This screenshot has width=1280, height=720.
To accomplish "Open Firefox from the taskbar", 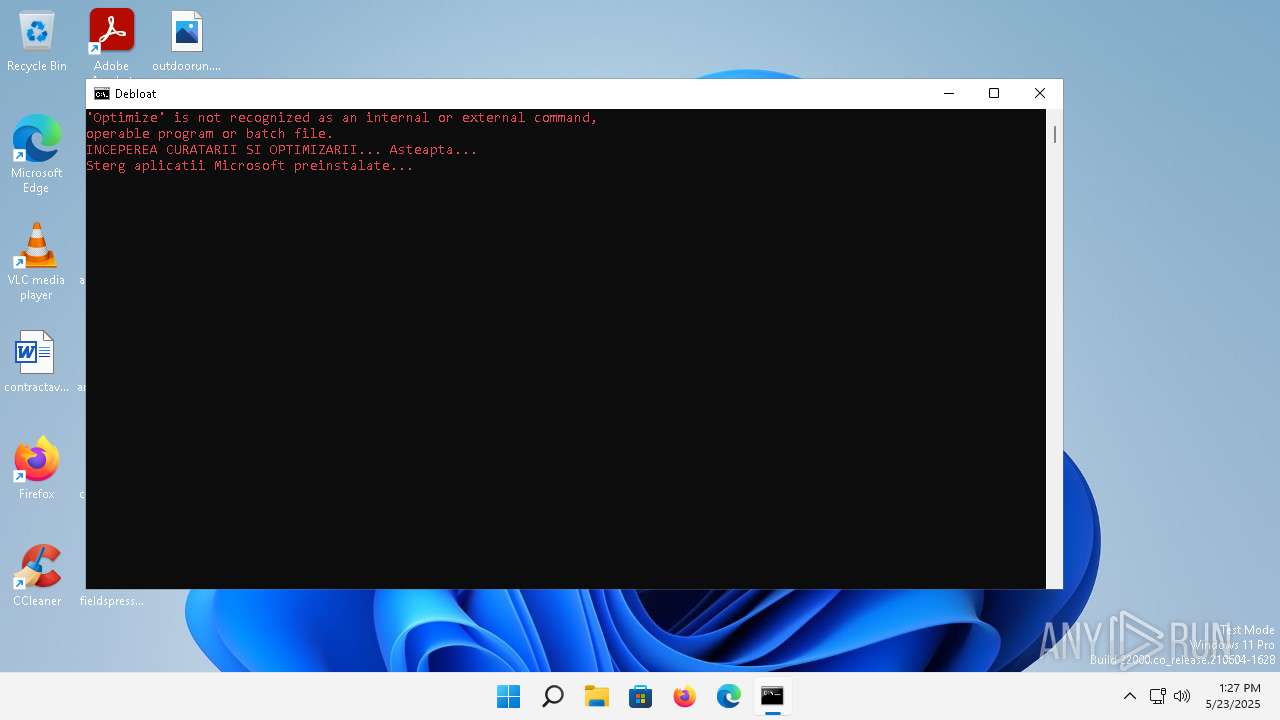I will pos(685,696).
